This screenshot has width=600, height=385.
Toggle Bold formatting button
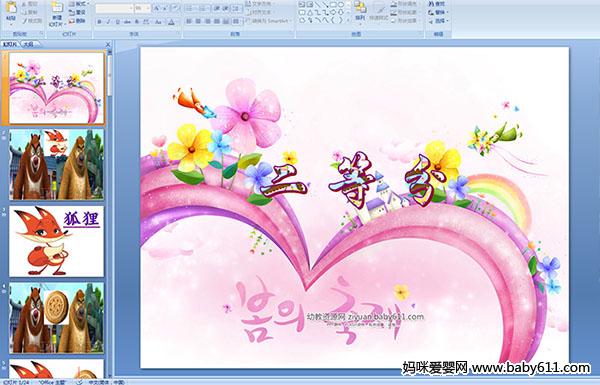(x=99, y=22)
